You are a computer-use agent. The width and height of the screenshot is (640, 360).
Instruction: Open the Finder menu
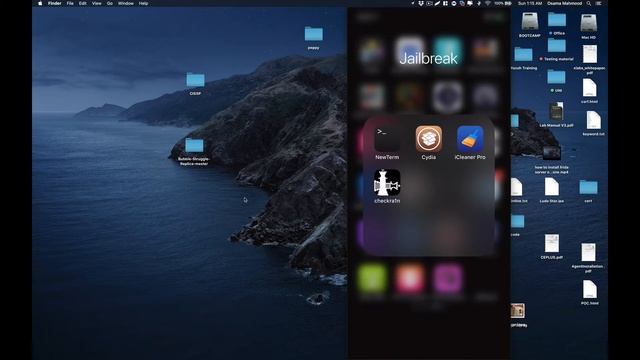coord(55,3)
